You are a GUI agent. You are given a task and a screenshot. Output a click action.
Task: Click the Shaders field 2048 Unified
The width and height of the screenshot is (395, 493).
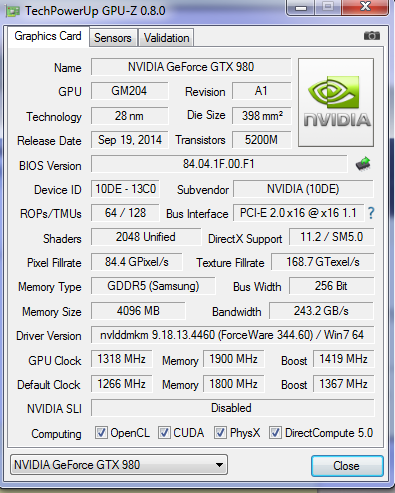coord(146,237)
